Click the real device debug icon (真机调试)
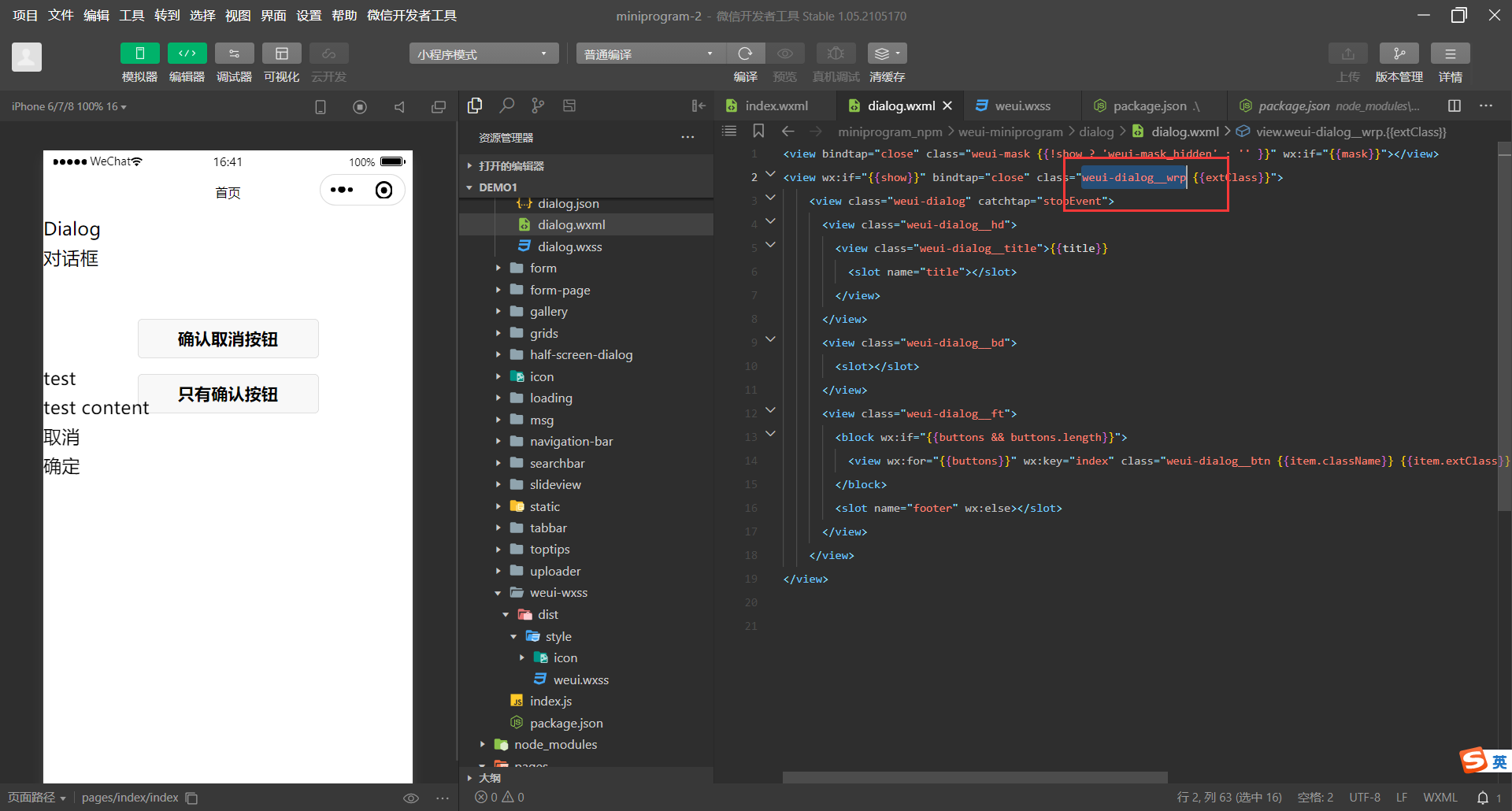The width and height of the screenshot is (1512, 811). click(836, 54)
